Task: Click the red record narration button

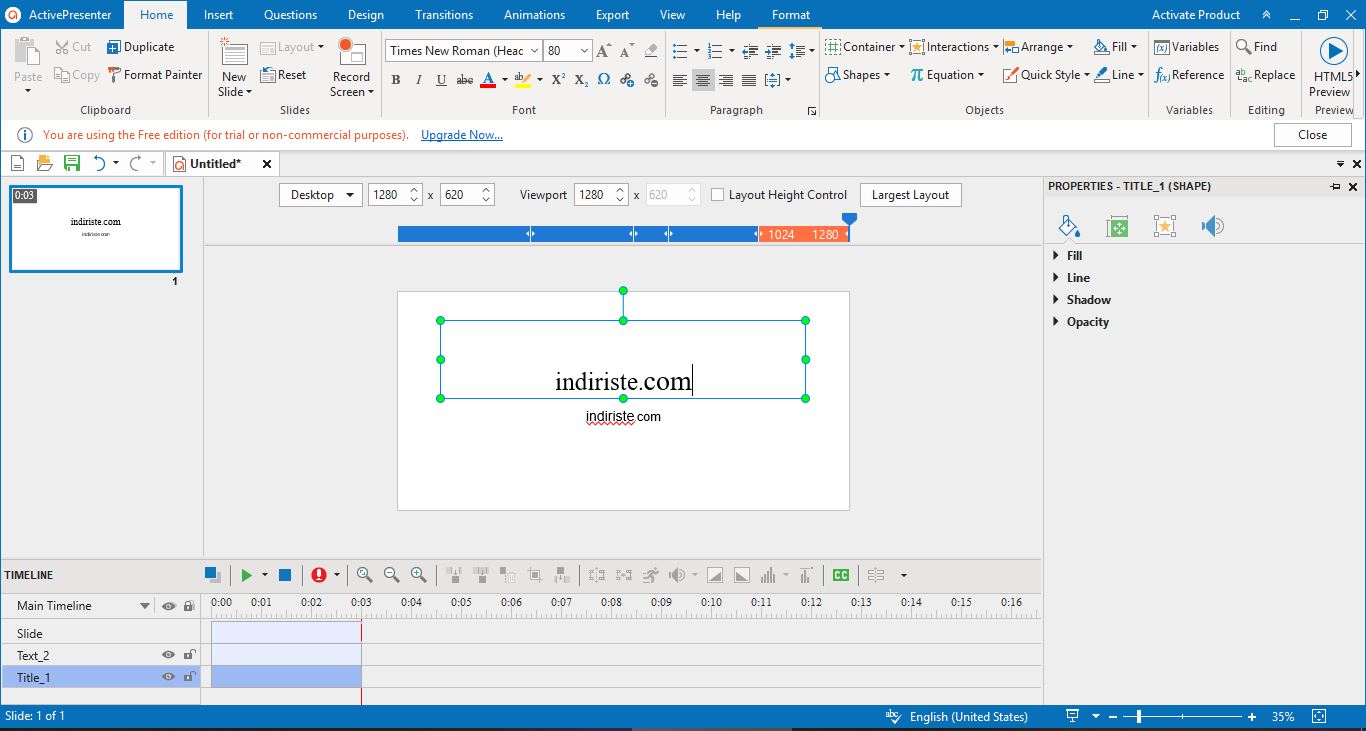Action: [x=319, y=575]
